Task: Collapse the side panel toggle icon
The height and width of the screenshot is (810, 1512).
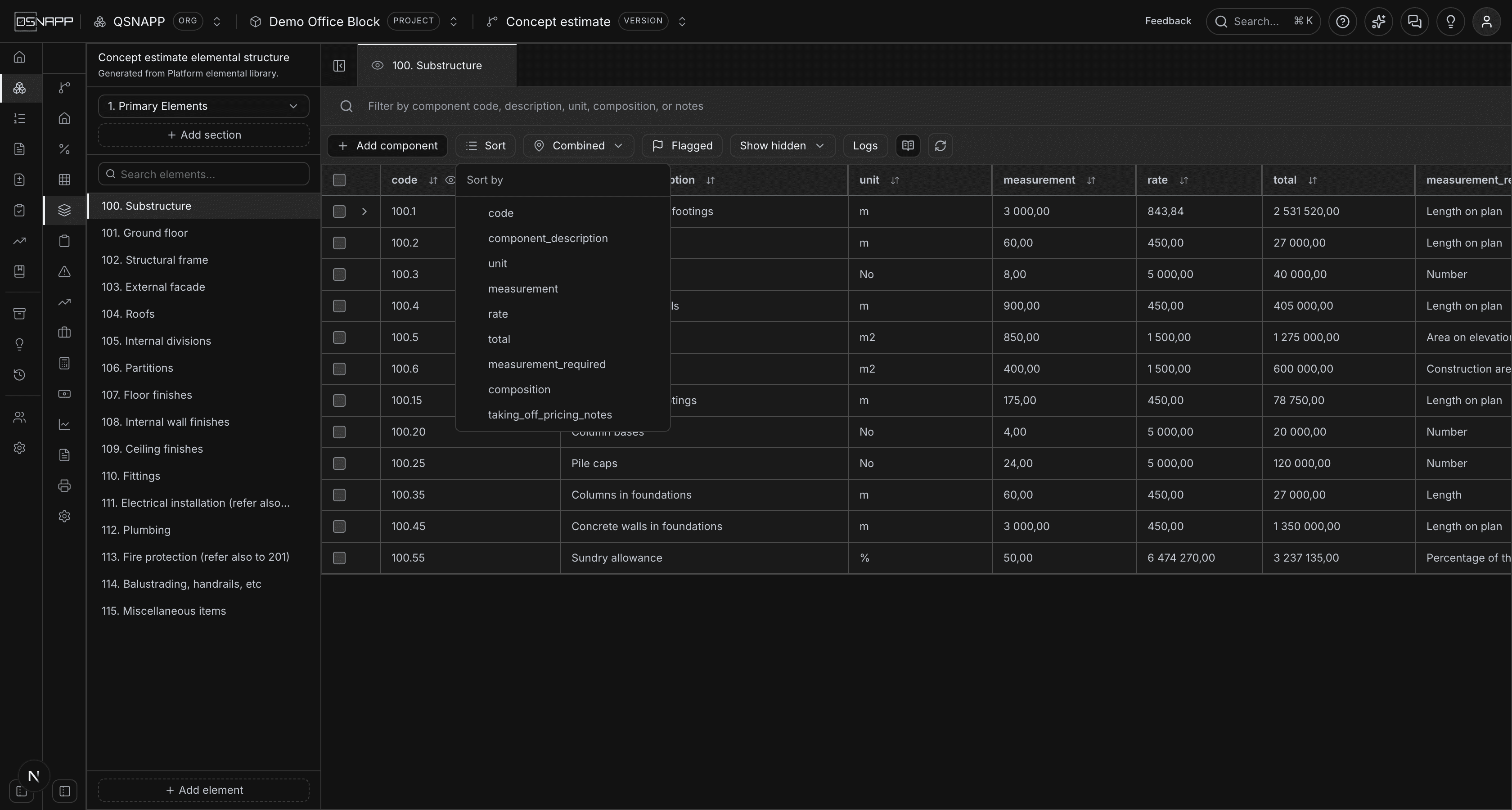Action: point(339,66)
